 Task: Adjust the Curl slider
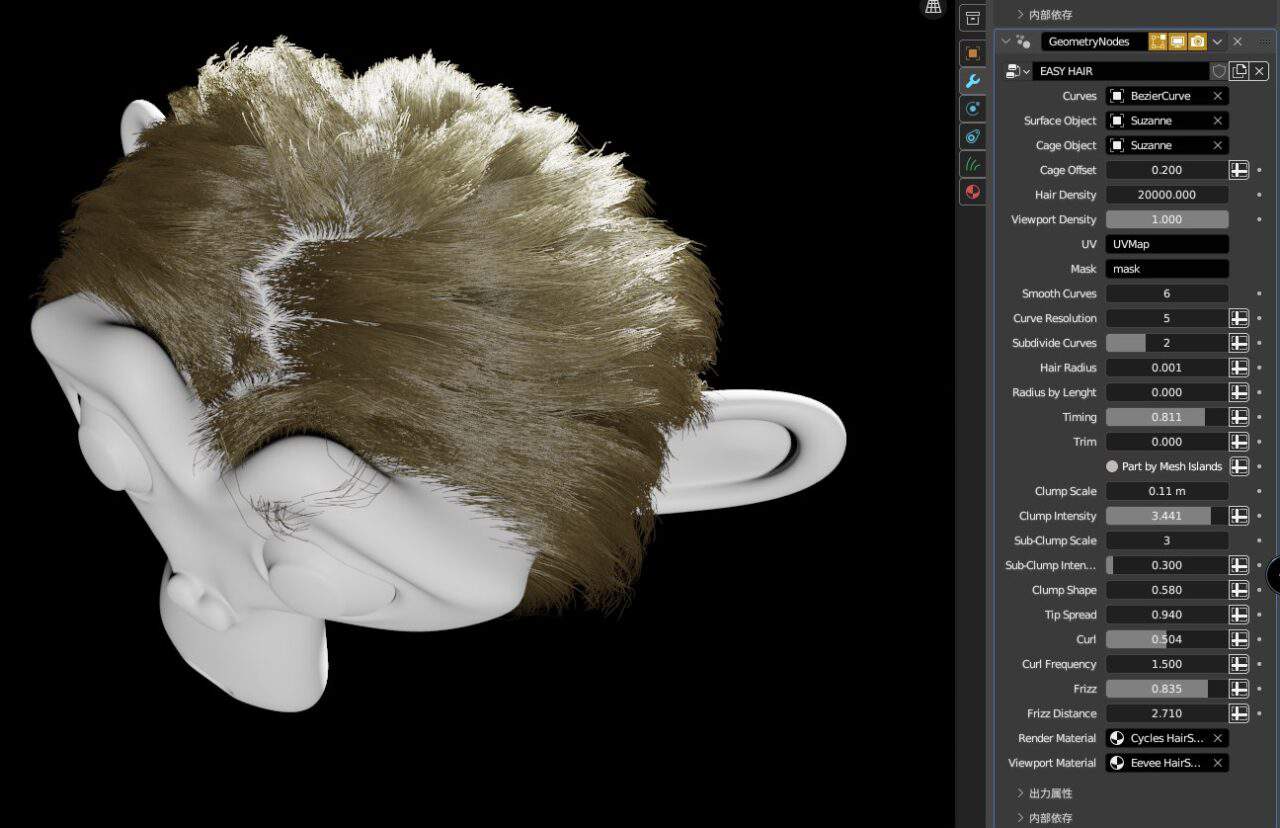pyautogui.click(x=1167, y=639)
